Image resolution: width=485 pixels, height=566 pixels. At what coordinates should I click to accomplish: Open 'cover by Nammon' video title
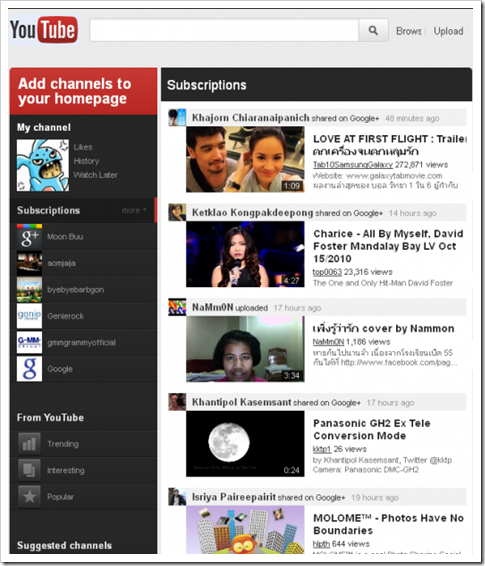tap(383, 328)
